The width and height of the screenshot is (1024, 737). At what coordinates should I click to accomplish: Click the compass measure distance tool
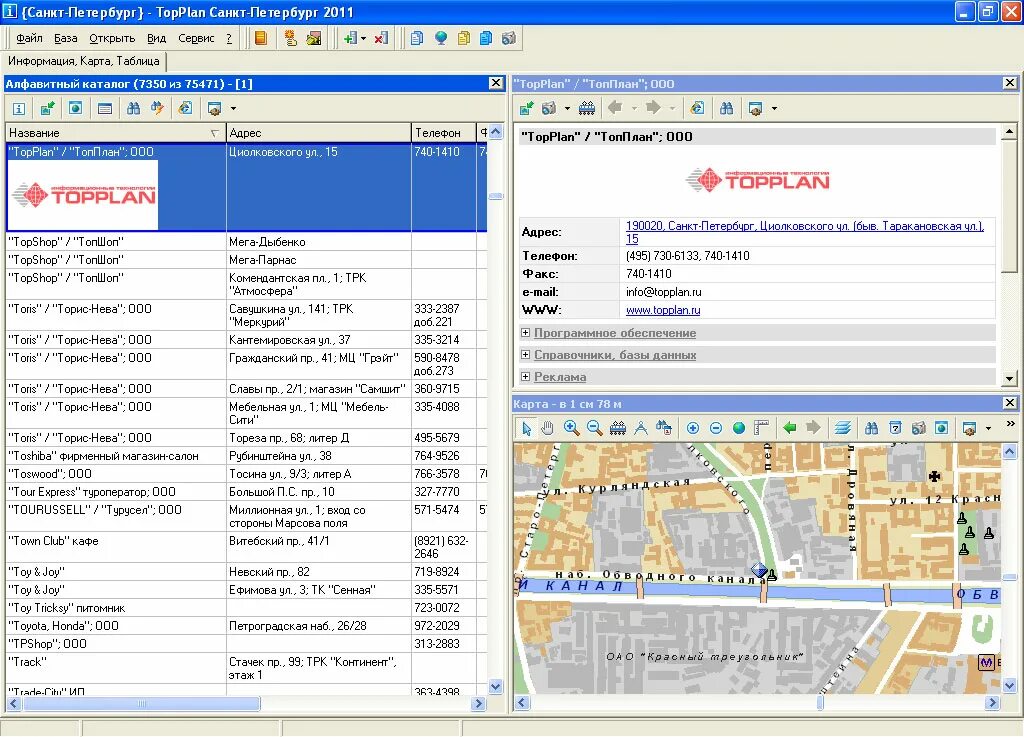[641, 428]
